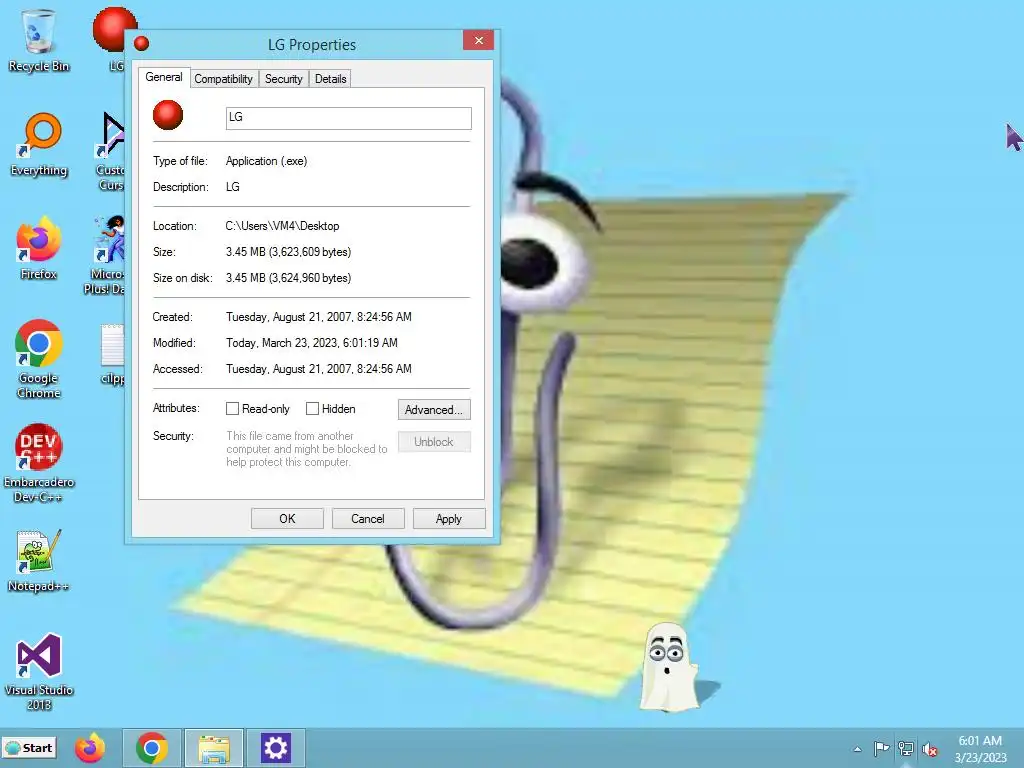Confirm with the OK button
Image resolution: width=1024 pixels, height=768 pixels.
[287, 519]
